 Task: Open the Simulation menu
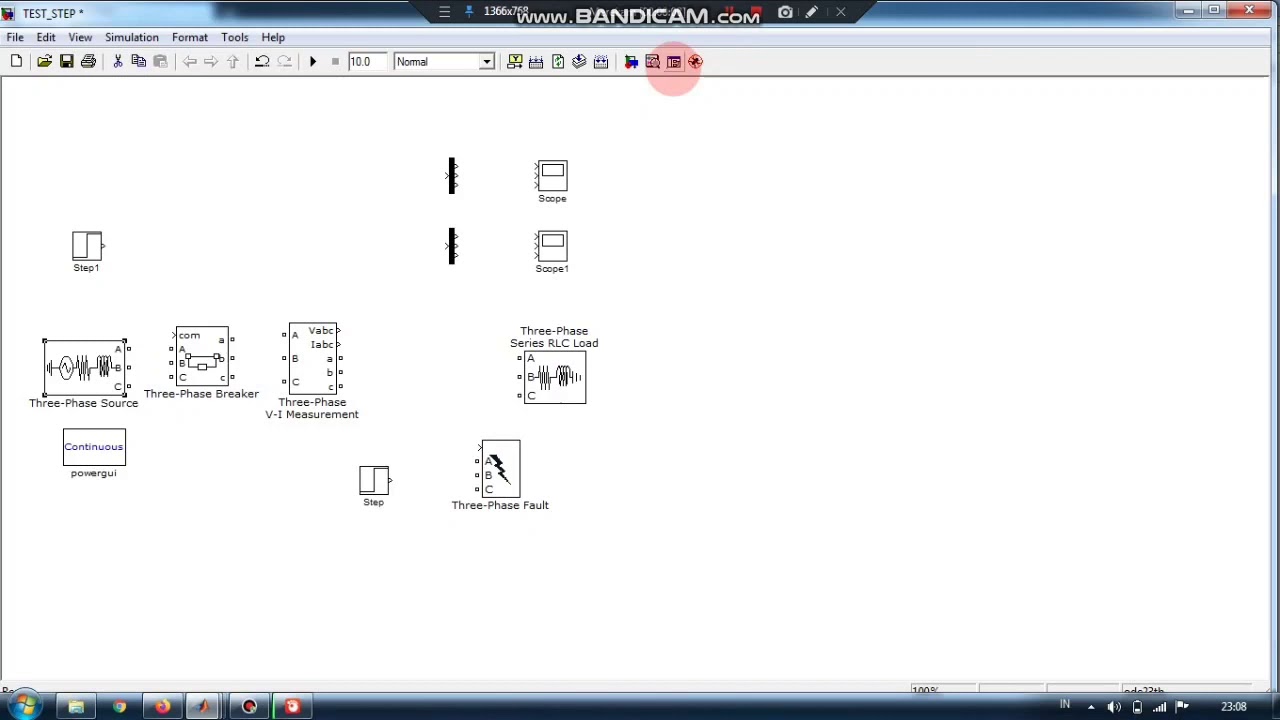point(132,37)
